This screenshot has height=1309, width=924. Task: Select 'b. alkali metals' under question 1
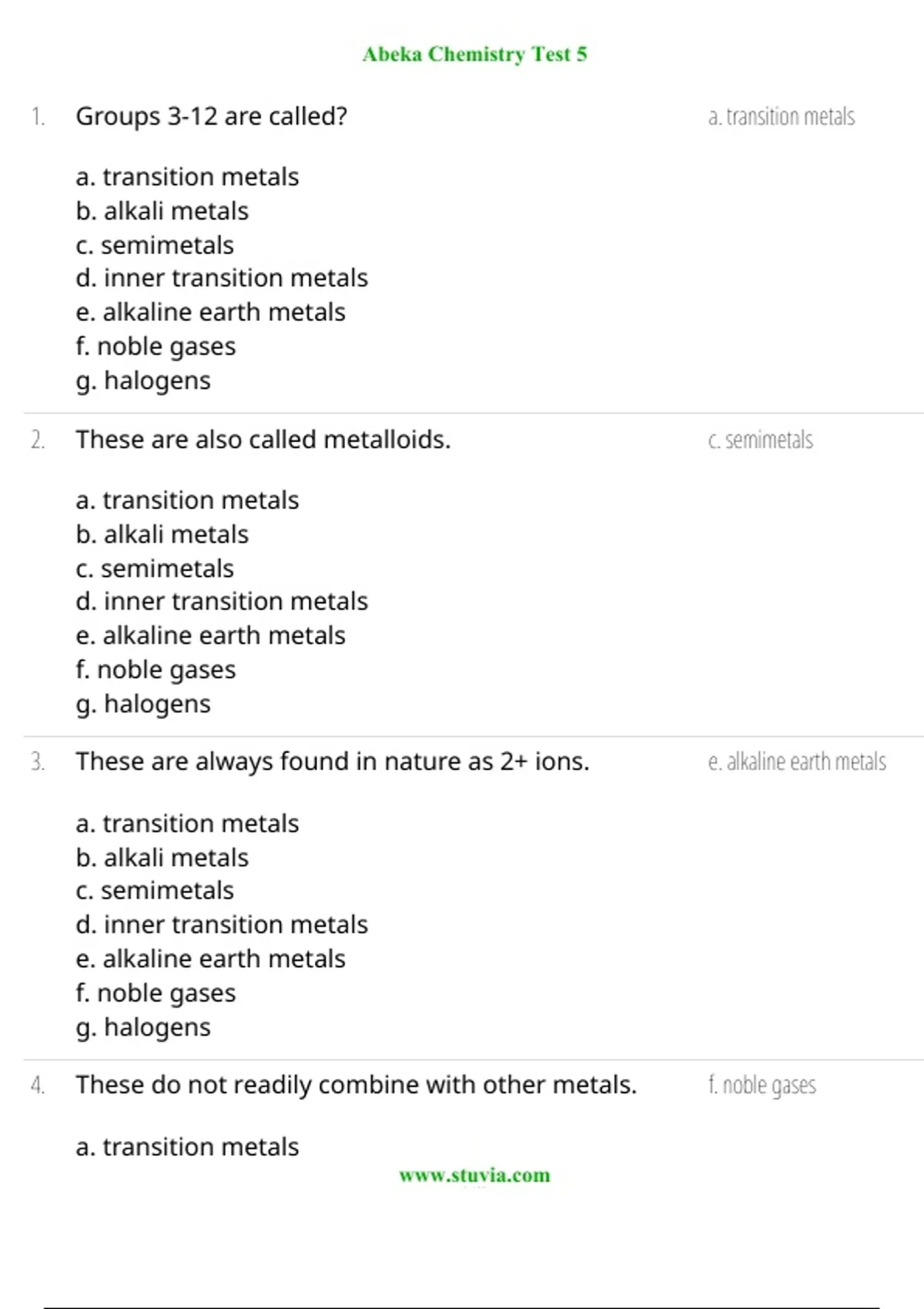(162, 211)
